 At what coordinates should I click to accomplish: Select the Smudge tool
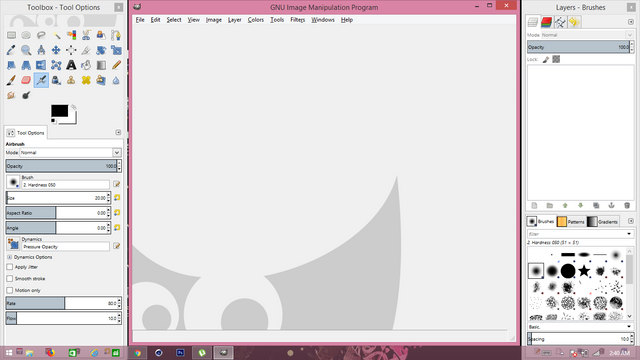pyautogui.click(x=11, y=95)
